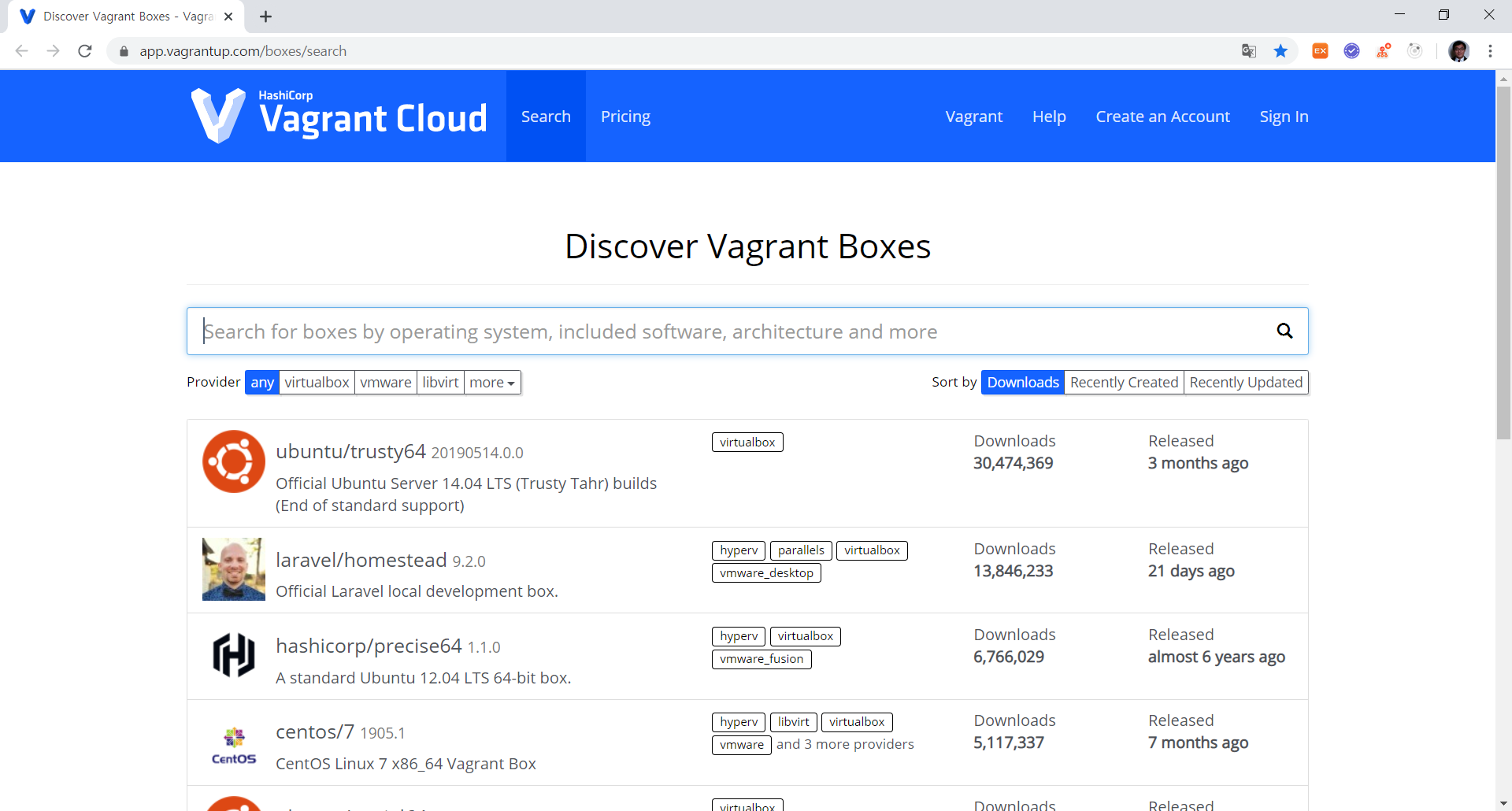
Task: Click the 30,474,369 downloads count
Action: [x=1013, y=463]
